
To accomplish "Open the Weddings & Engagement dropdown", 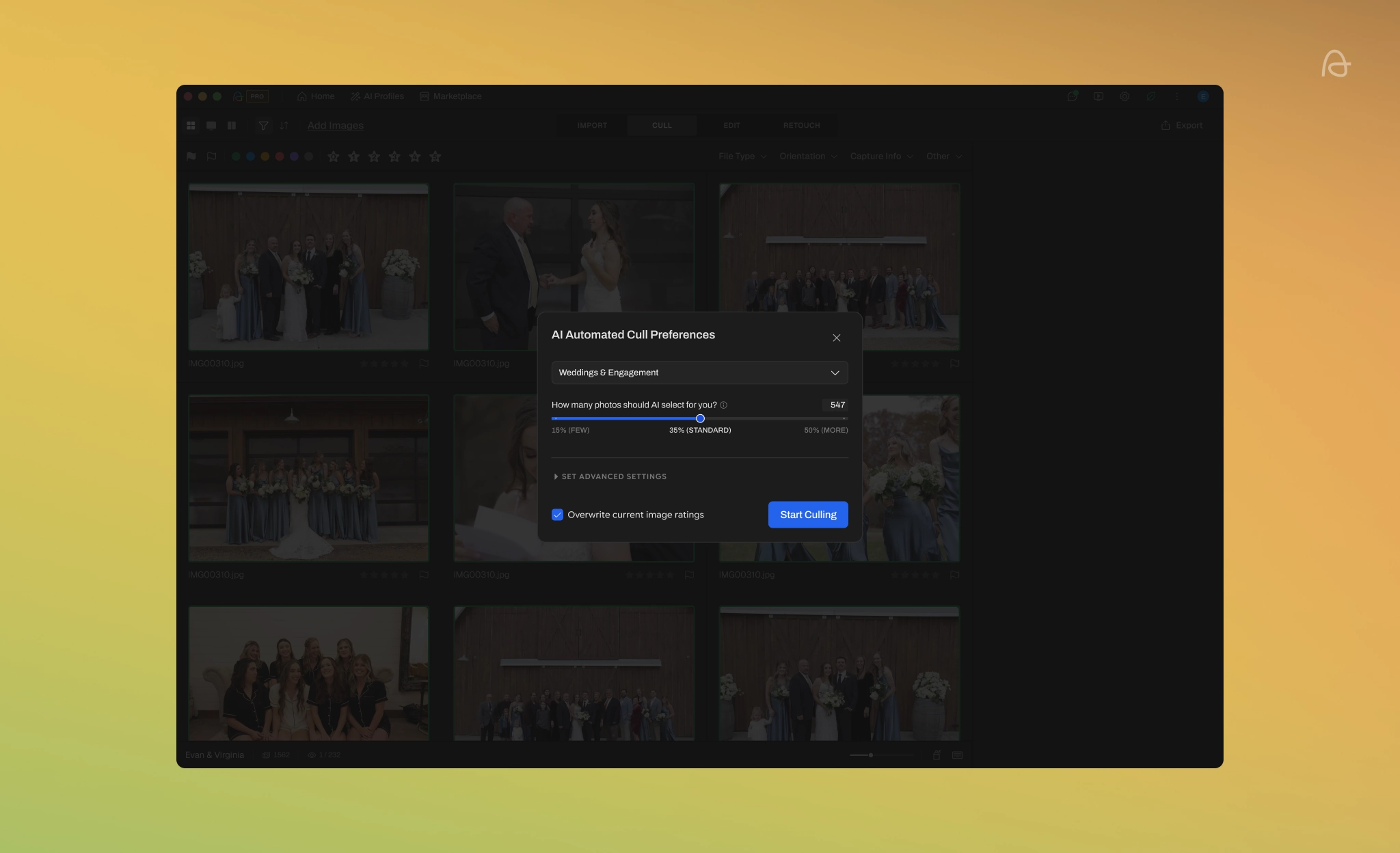I will (x=699, y=373).
